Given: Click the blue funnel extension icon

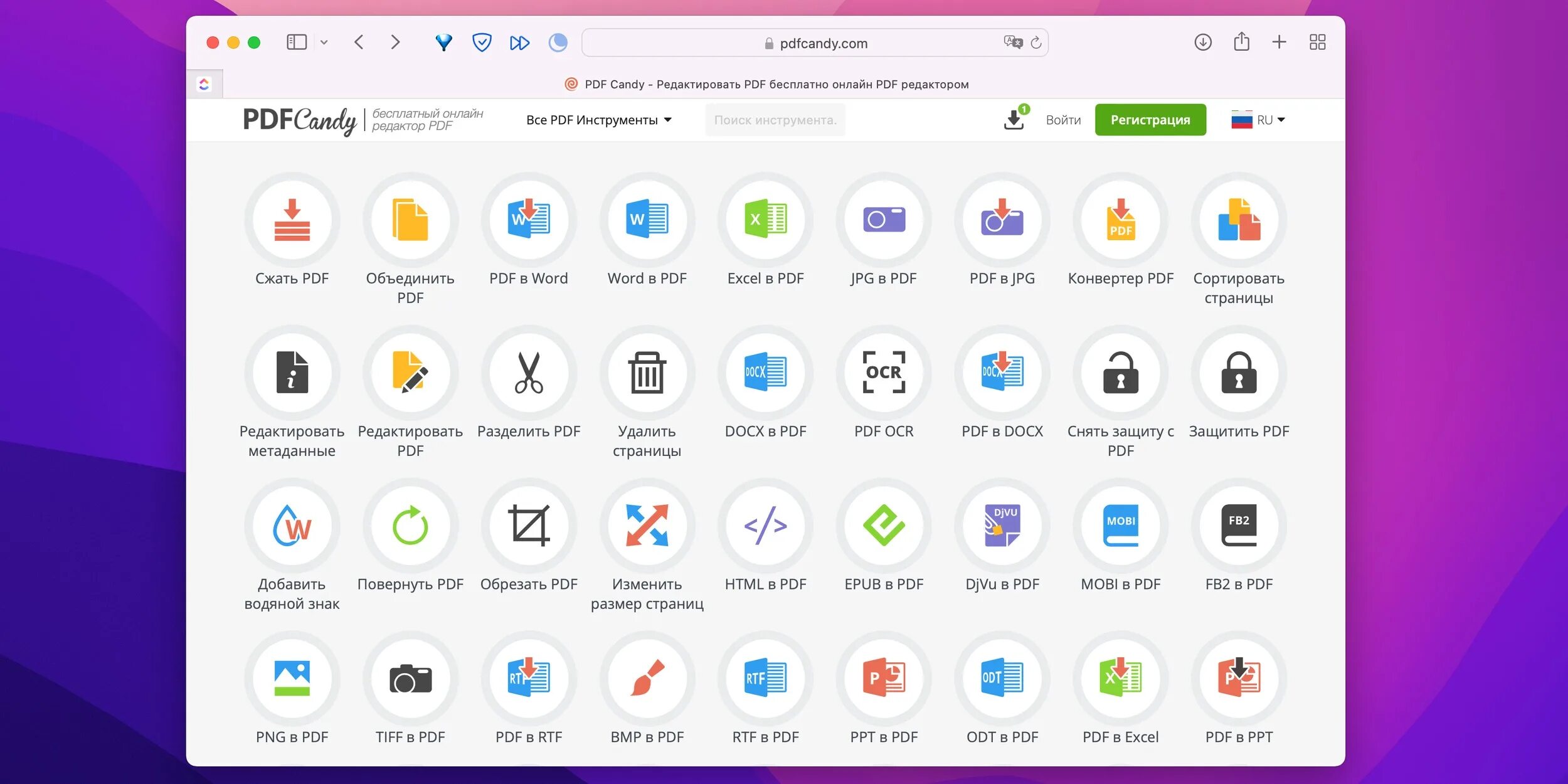Looking at the screenshot, I should point(444,43).
